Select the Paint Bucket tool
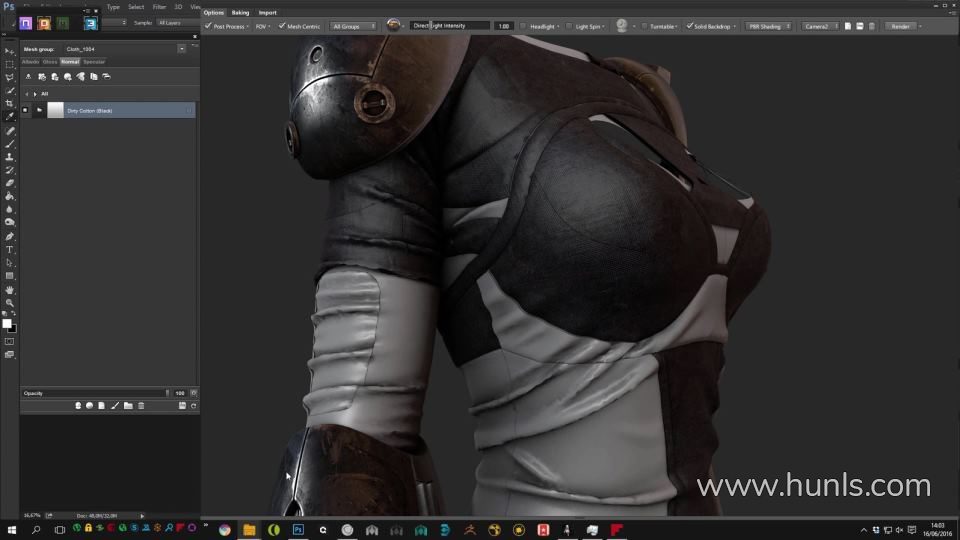The height and width of the screenshot is (540, 960). (9, 196)
